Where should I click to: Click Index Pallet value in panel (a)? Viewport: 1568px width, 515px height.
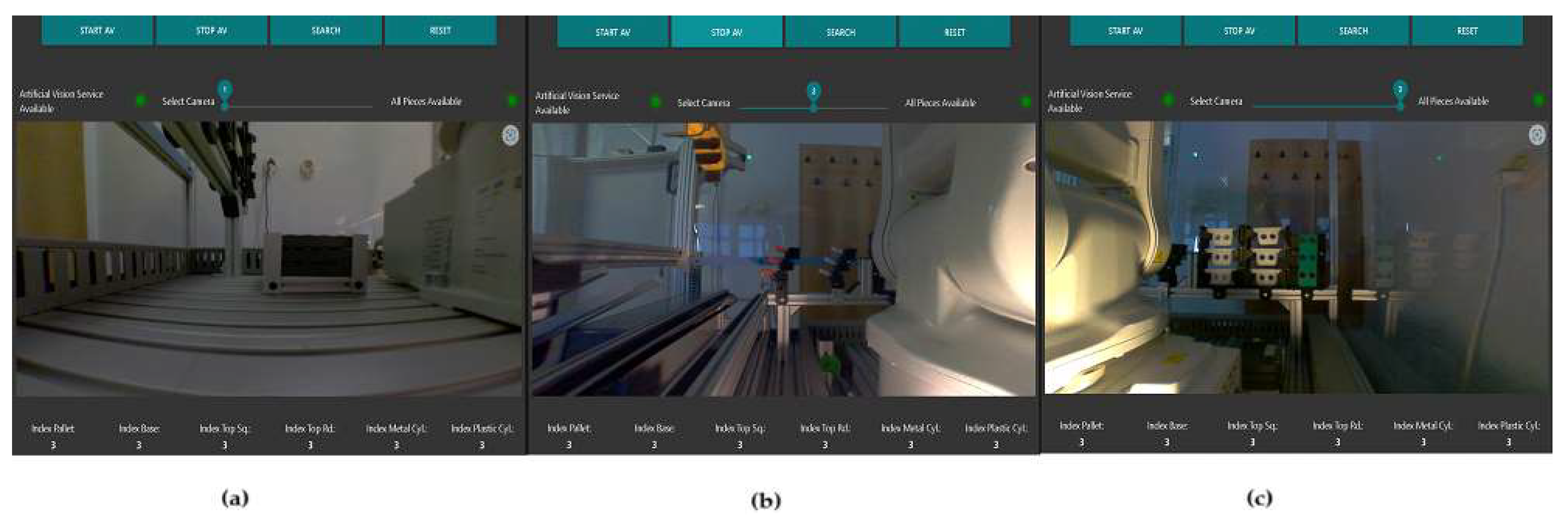pos(53,445)
